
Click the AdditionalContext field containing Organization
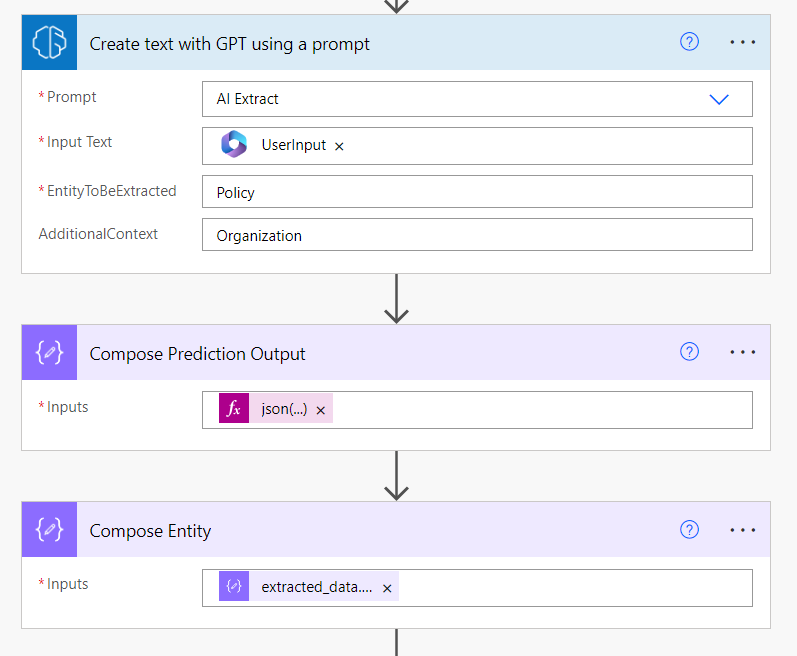[x=476, y=236]
